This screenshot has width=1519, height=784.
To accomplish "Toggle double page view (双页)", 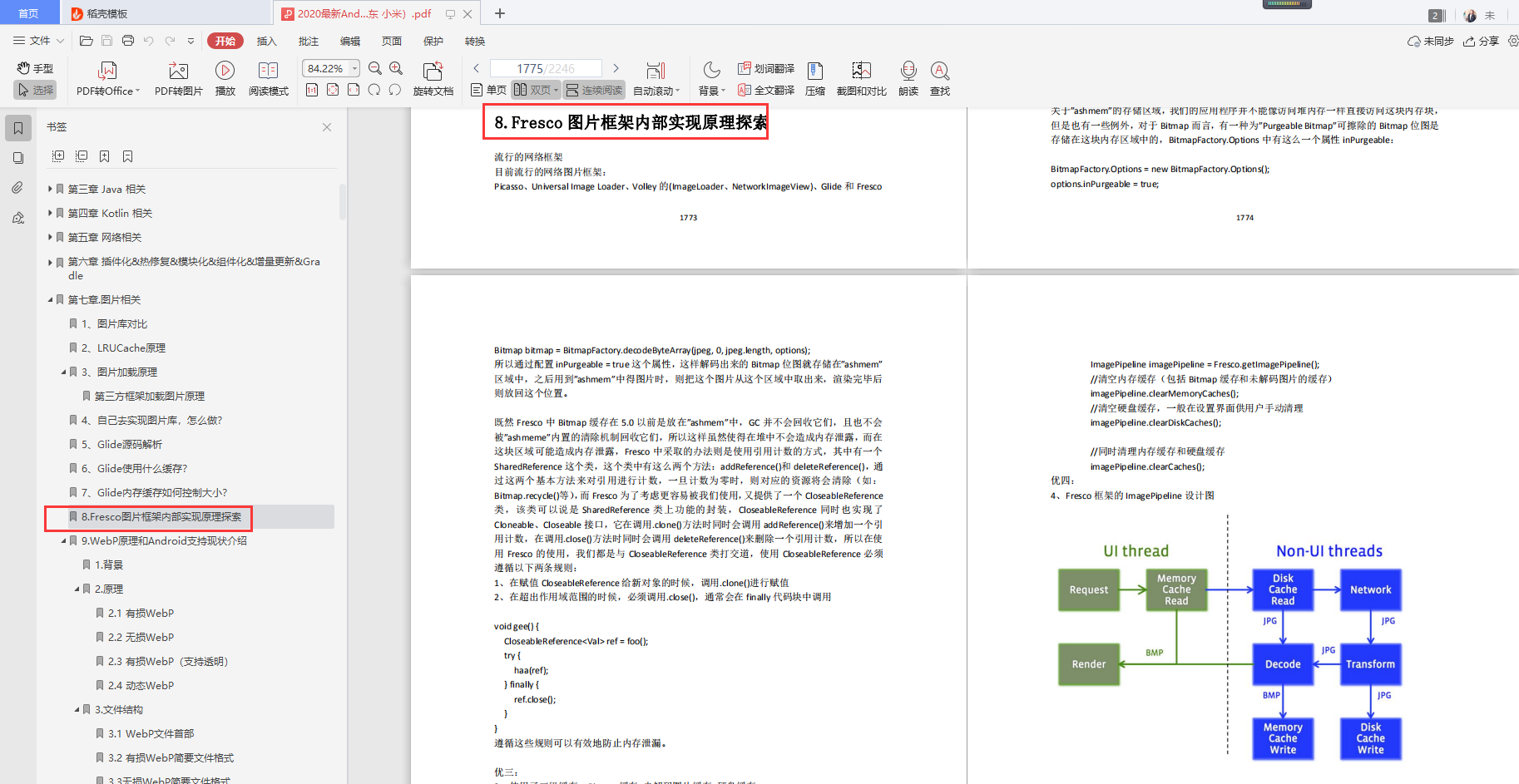I will tap(536, 90).
